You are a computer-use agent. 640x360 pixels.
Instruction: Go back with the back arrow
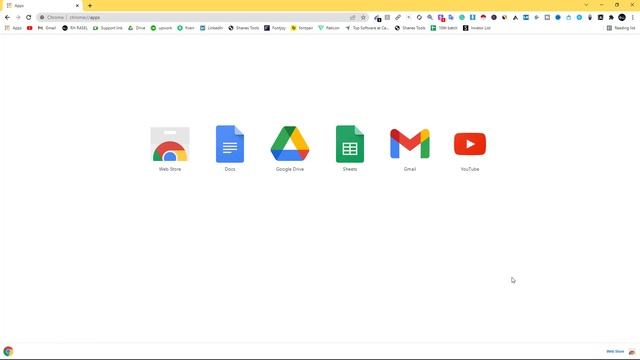(x=7, y=18)
